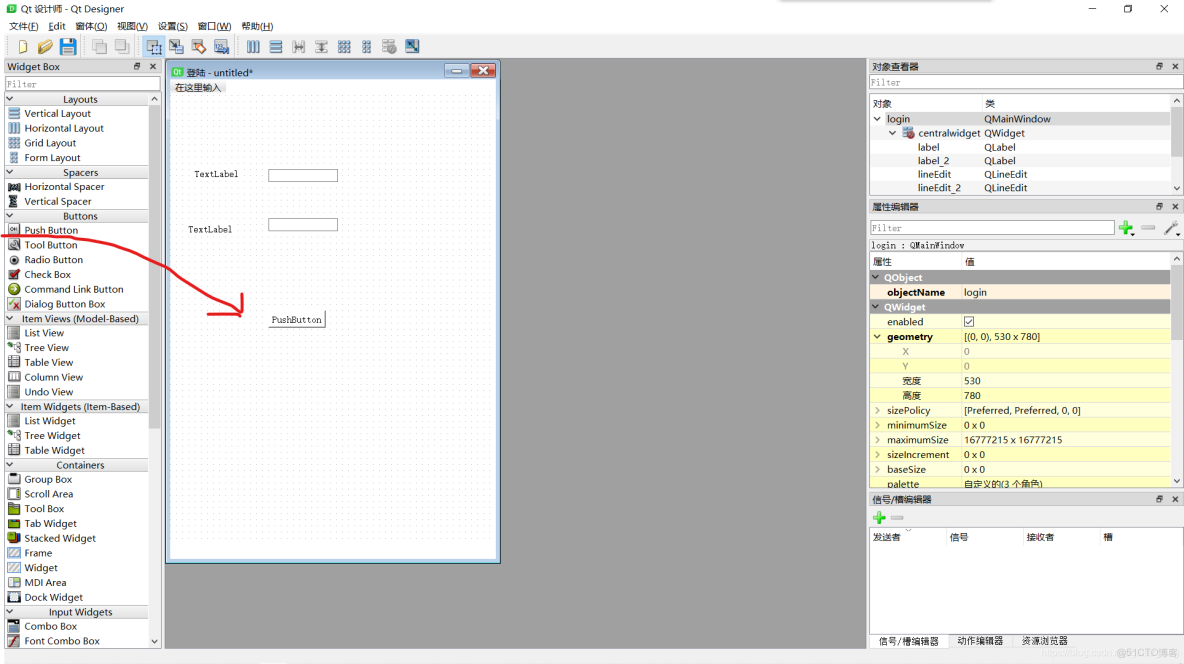Open the 窗体 menu
The height and width of the screenshot is (664, 1184).
pyautogui.click(x=89, y=26)
